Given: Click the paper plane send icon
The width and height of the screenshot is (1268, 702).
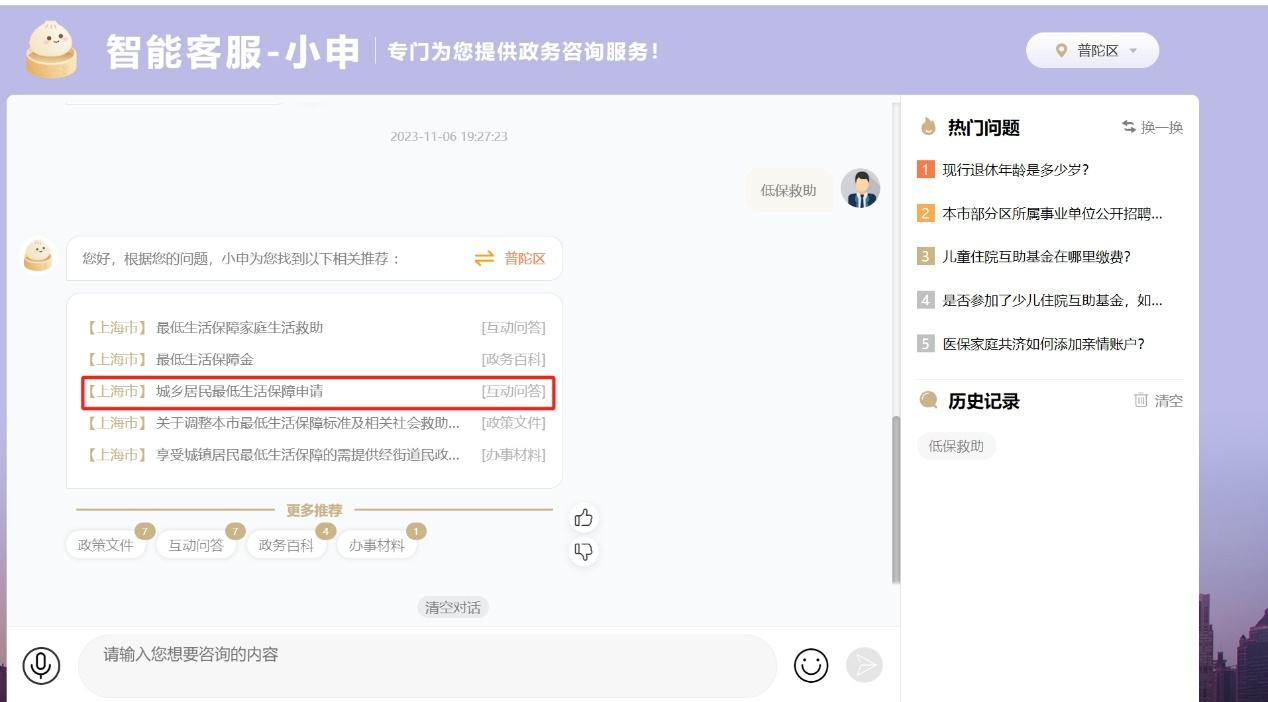Looking at the screenshot, I should point(864,665).
